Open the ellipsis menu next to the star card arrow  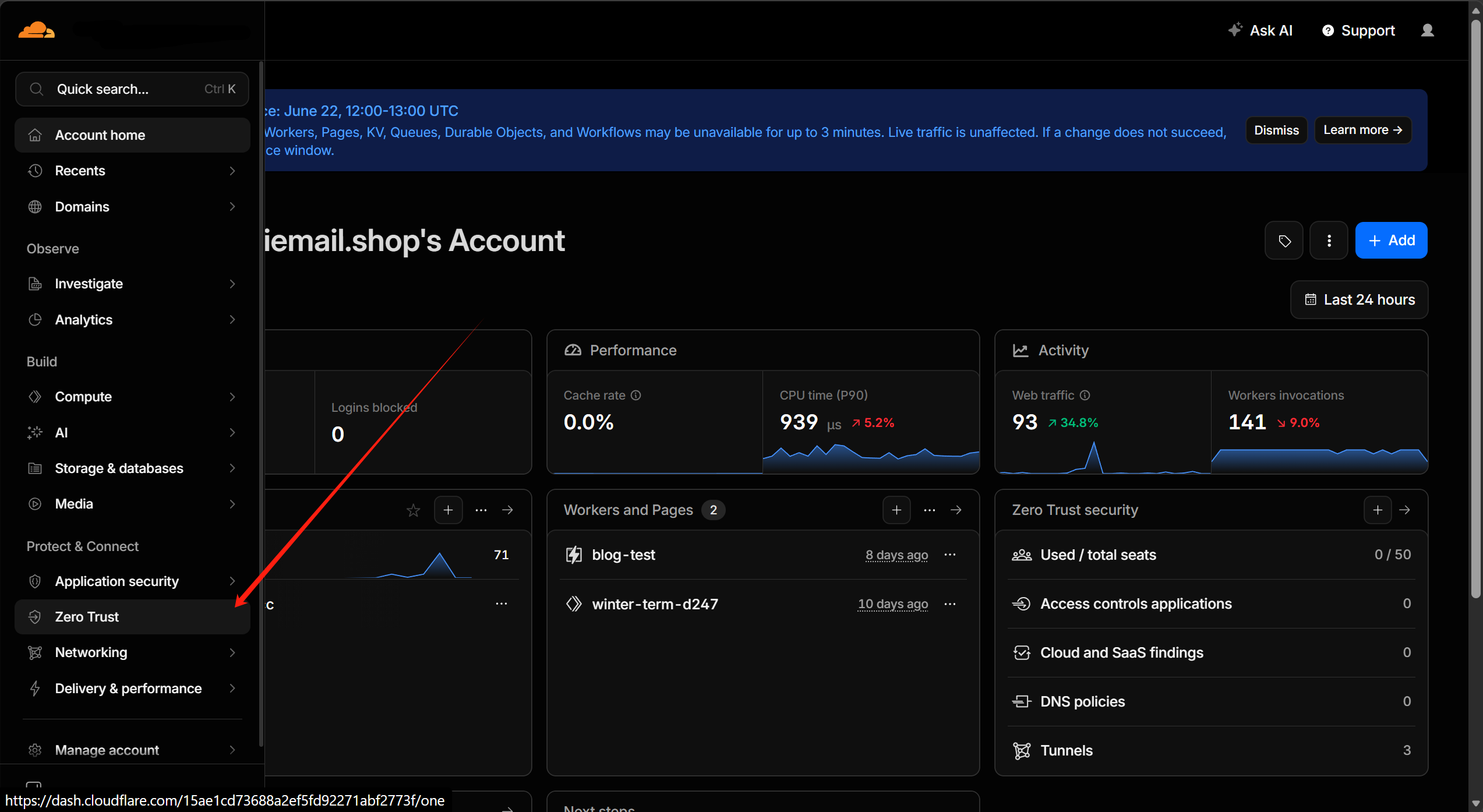pyautogui.click(x=481, y=510)
